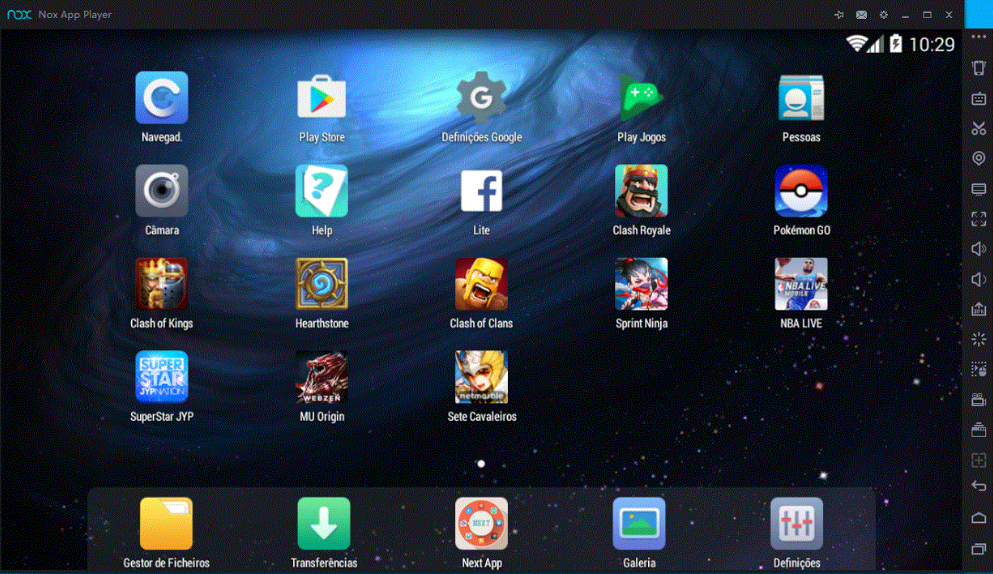Launch Next App from the dock
Image resolution: width=993 pixels, height=574 pixels.
pos(481,523)
